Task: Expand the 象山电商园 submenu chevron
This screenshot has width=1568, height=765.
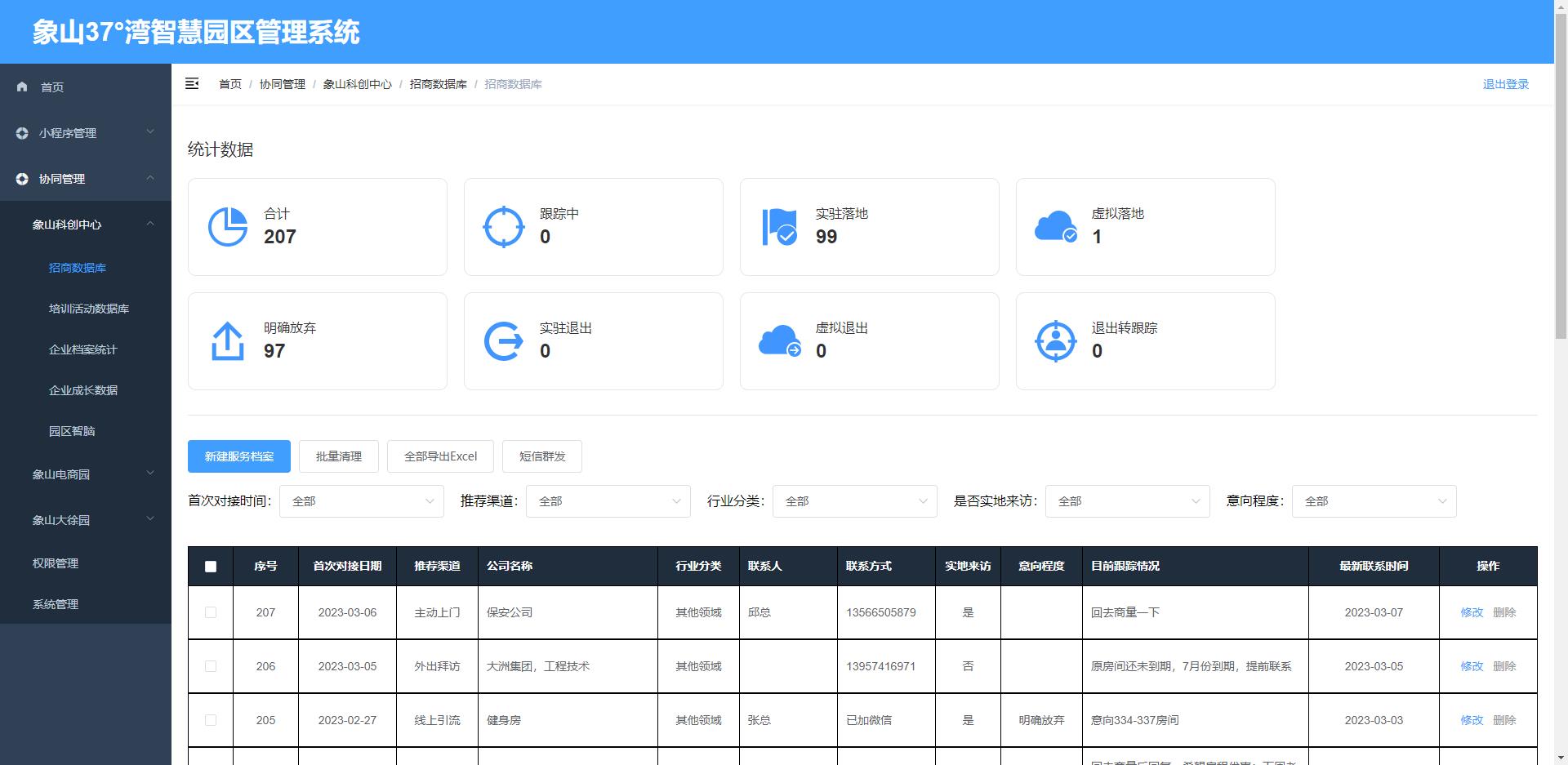Action: click(150, 473)
